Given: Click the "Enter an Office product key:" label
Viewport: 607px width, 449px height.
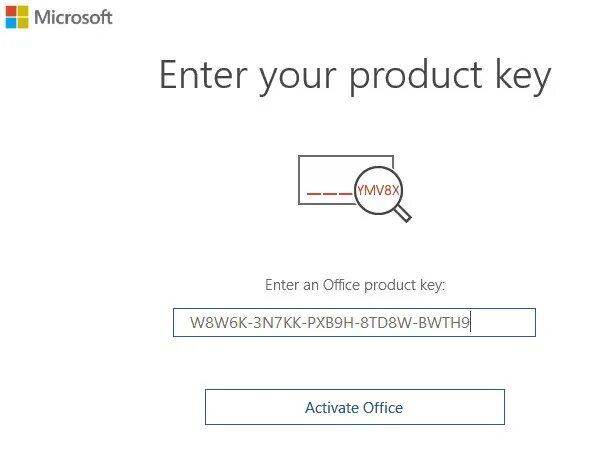Looking at the screenshot, I should [x=355, y=285].
